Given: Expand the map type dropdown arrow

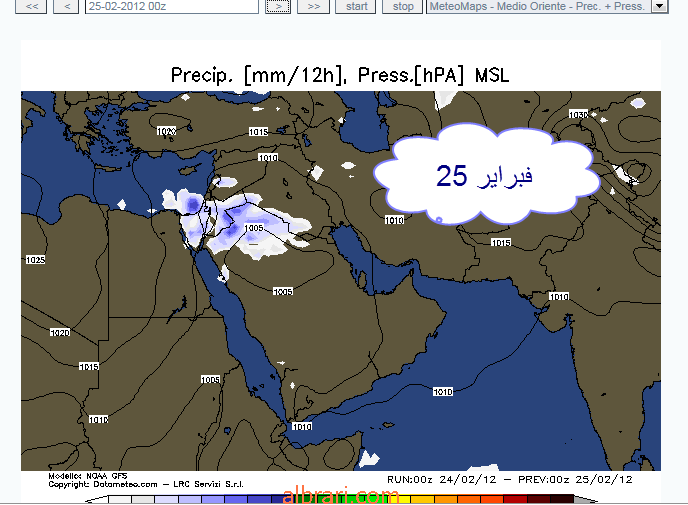Looking at the screenshot, I should tap(659, 7).
